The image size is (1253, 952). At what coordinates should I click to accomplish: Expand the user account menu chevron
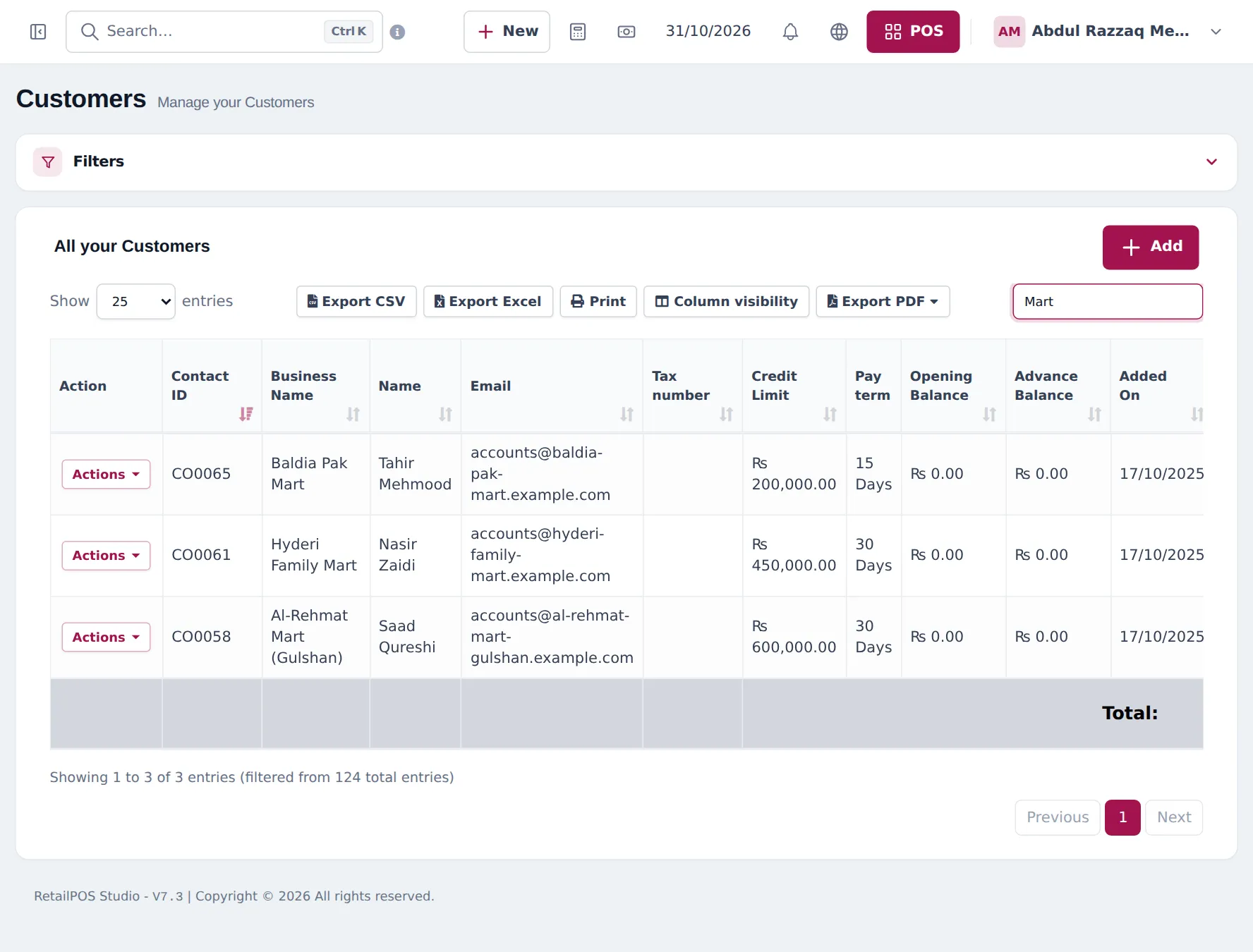[1216, 32]
